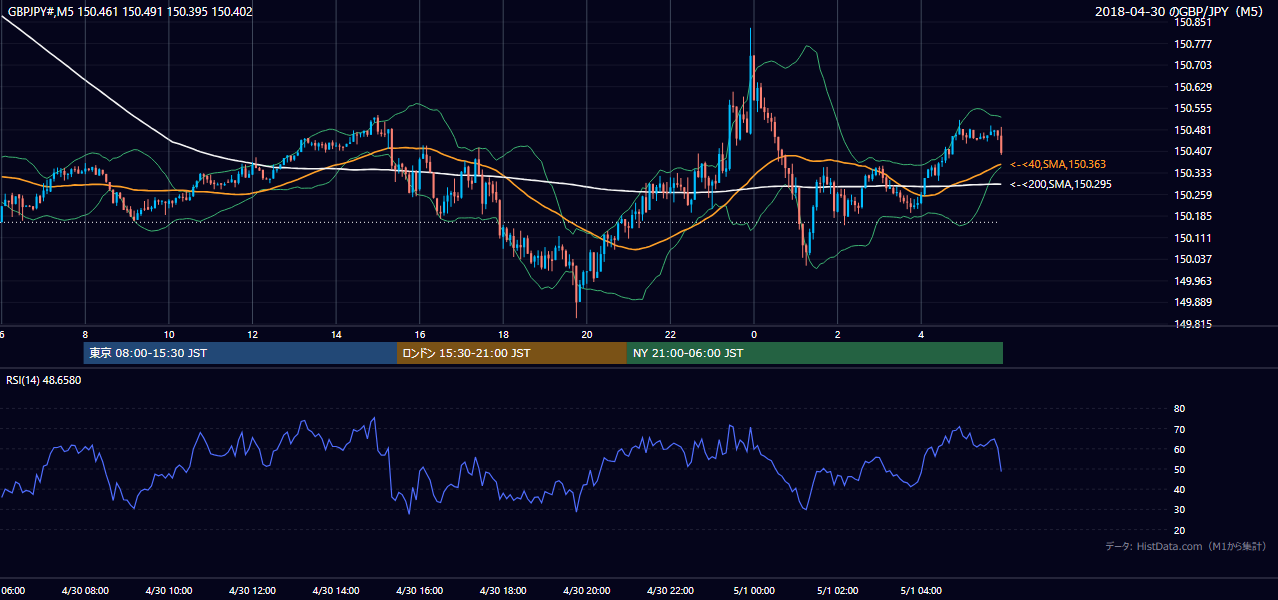Click hour label 14 under the price chart
The height and width of the screenshot is (600, 1278).
pos(336,335)
